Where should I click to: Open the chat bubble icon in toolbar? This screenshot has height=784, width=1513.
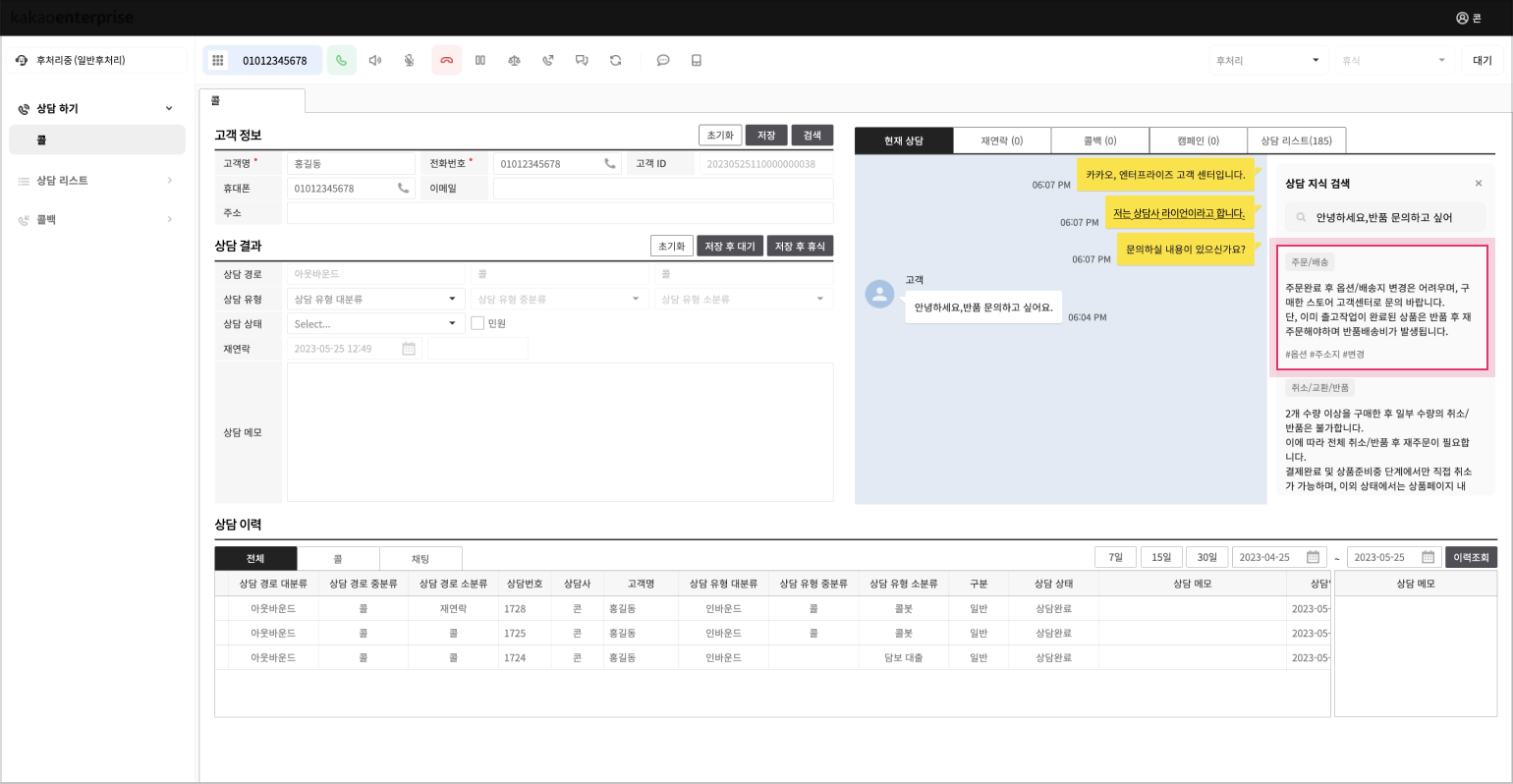[663, 61]
